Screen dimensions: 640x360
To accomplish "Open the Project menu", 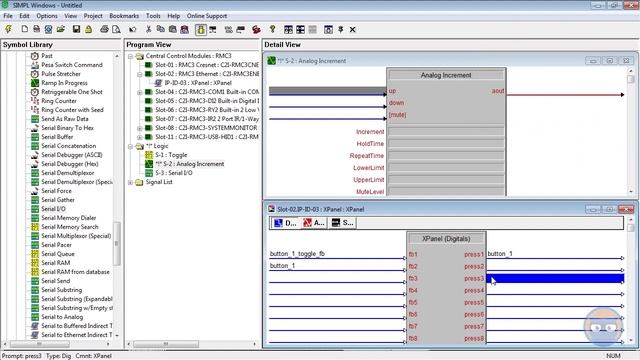I will pos(93,16).
